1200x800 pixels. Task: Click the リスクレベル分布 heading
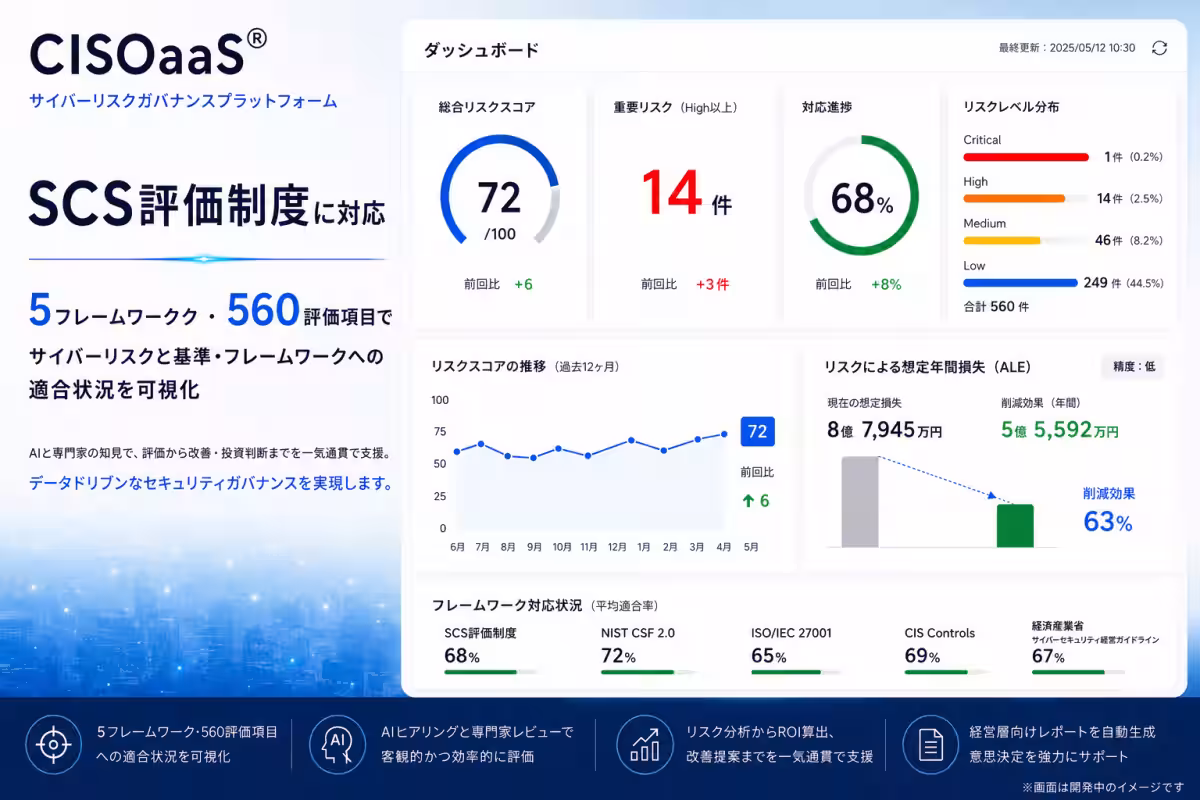[1011, 106]
